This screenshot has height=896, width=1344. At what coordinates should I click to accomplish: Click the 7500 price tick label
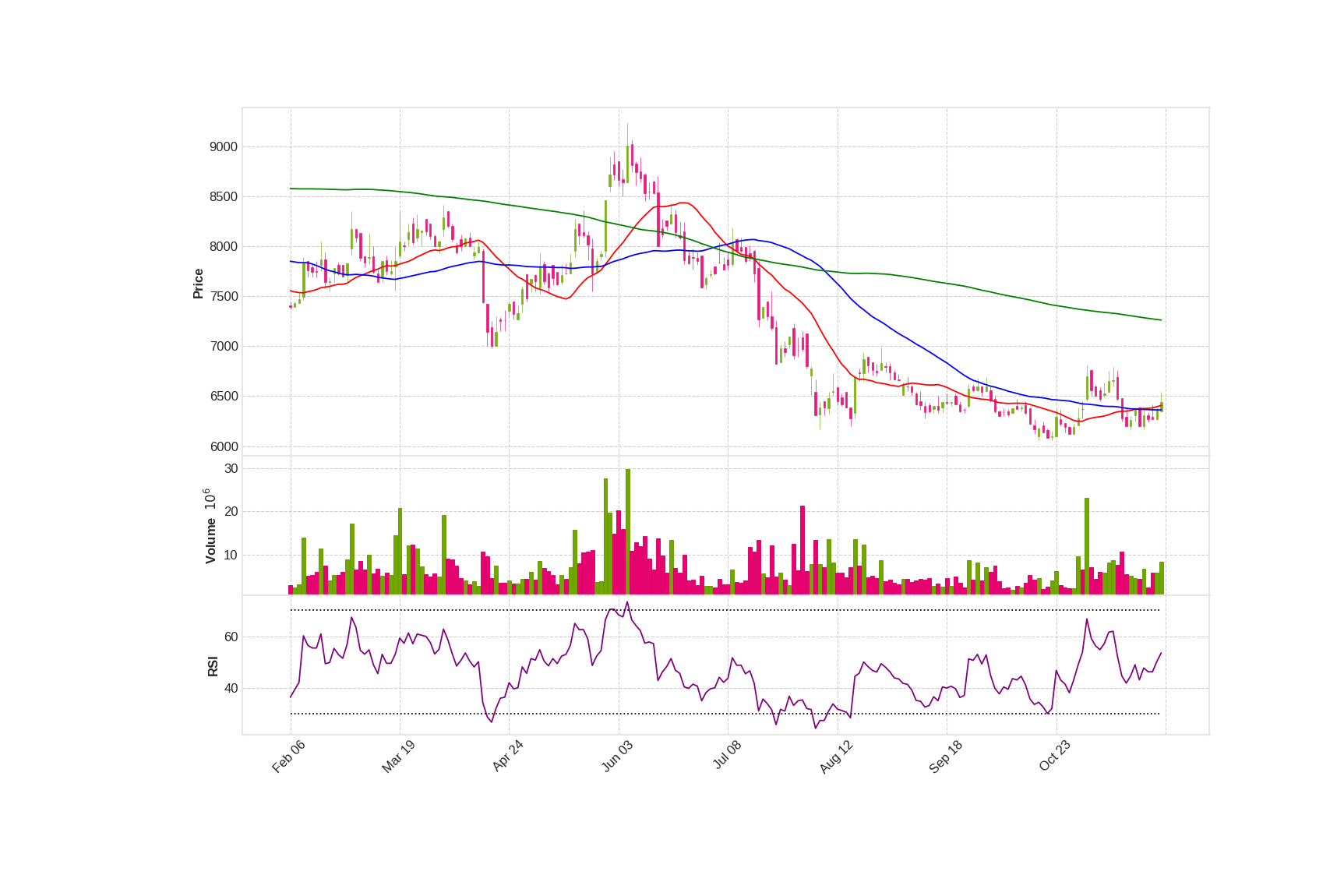[224, 297]
